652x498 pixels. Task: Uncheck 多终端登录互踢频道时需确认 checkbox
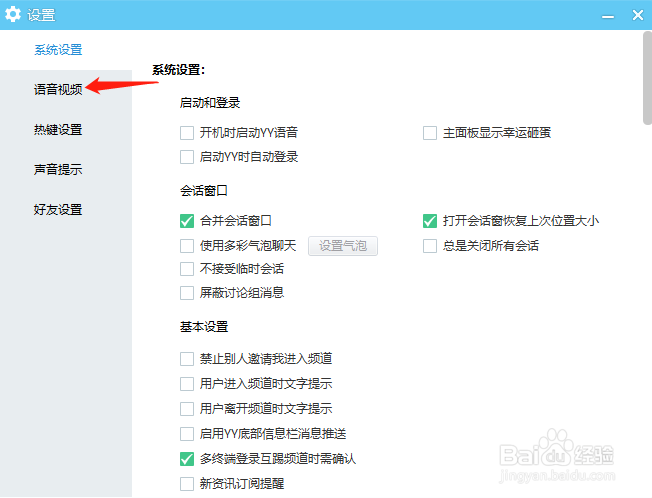click(187, 459)
